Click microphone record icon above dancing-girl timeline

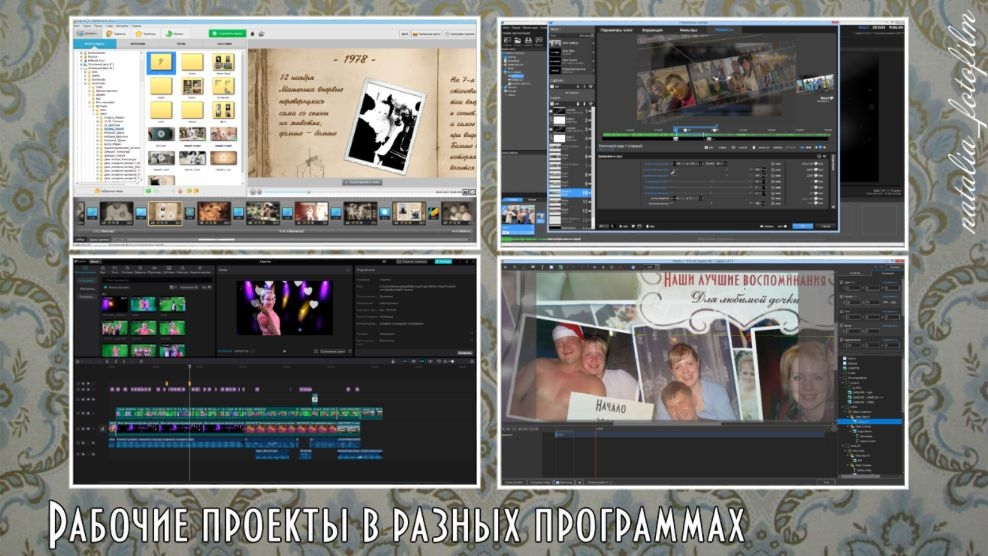coord(393,362)
